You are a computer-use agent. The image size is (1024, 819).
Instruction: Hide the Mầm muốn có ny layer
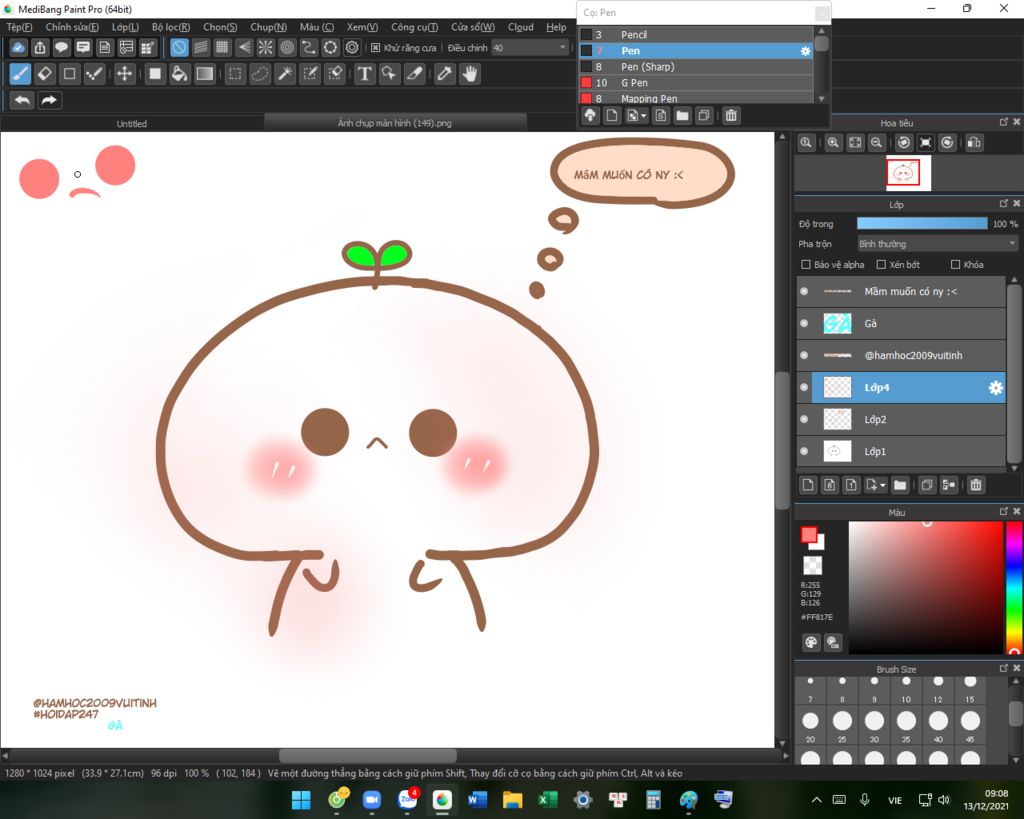click(x=804, y=291)
